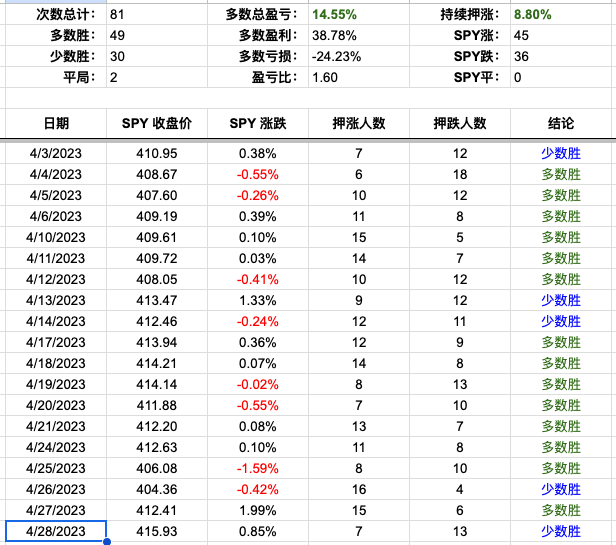
Task: Click the SPY 收盘价 column header
Action: coord(157,123)
